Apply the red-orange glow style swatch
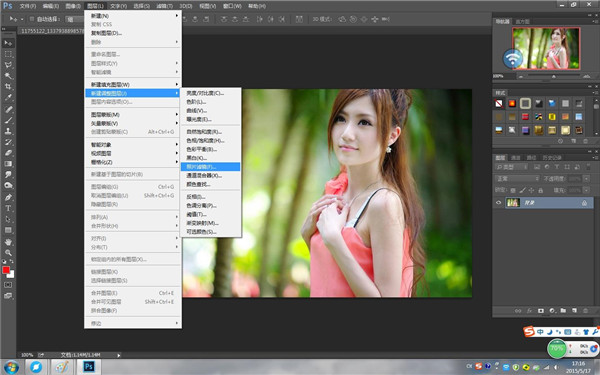The image size is (600, 375). [x=512, y=103]
